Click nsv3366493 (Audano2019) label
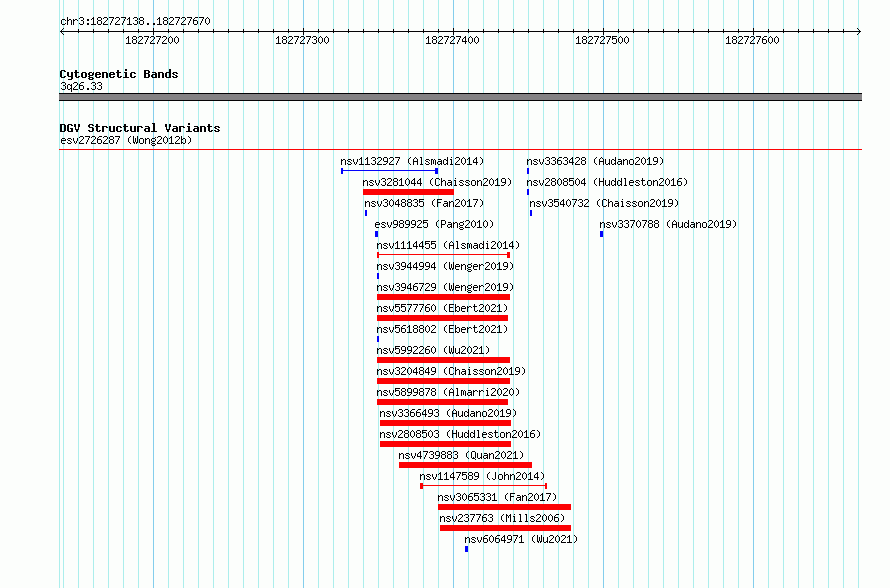 click(x=448, y=413)
